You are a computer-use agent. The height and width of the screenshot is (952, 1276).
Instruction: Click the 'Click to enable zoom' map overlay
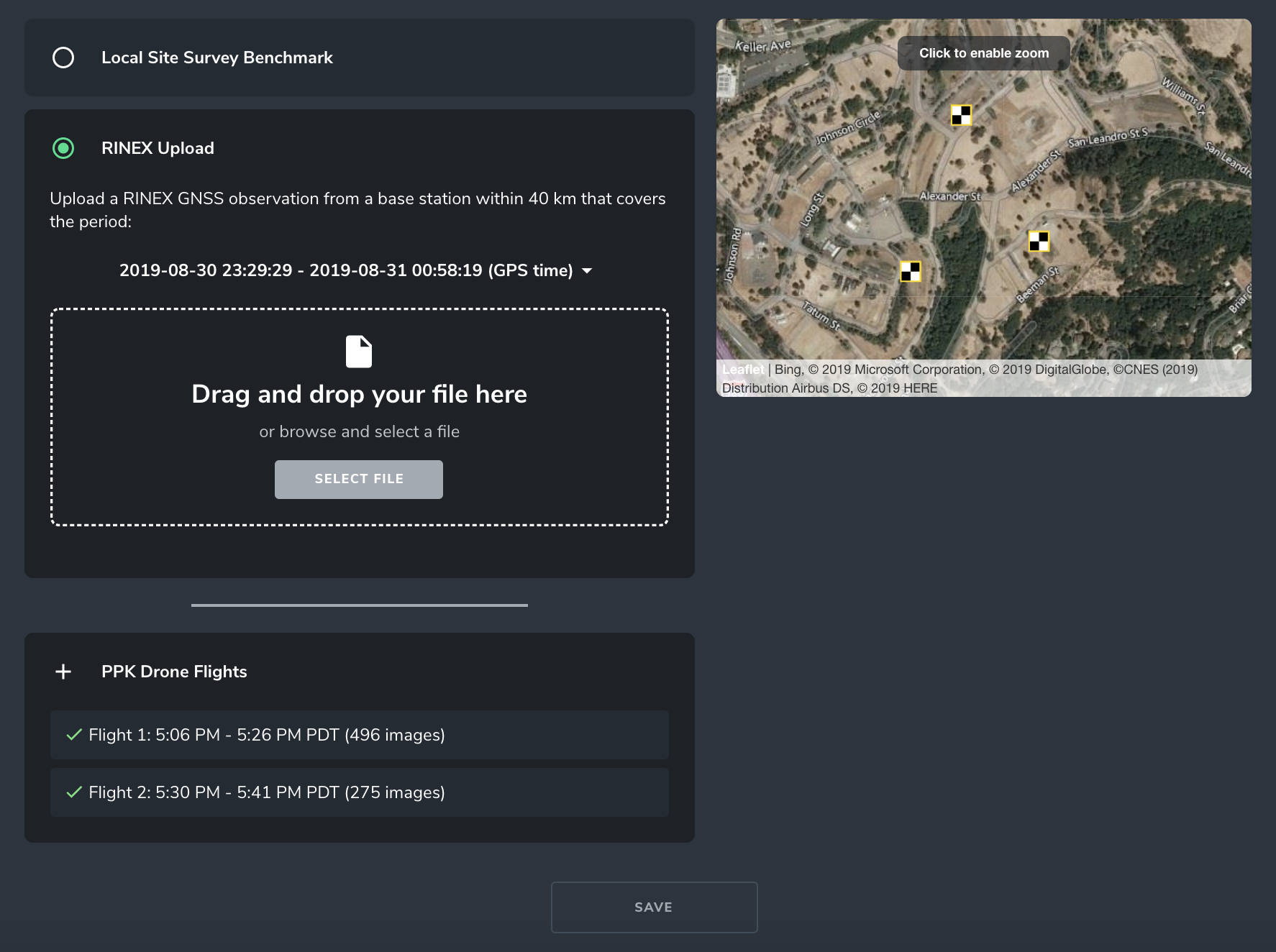[x=983, y=53]
